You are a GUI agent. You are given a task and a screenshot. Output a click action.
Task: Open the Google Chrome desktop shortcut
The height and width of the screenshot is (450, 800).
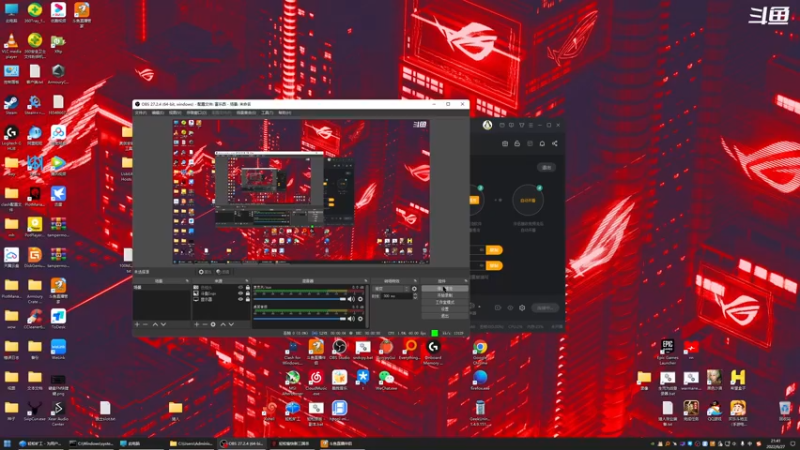(480, 352)
